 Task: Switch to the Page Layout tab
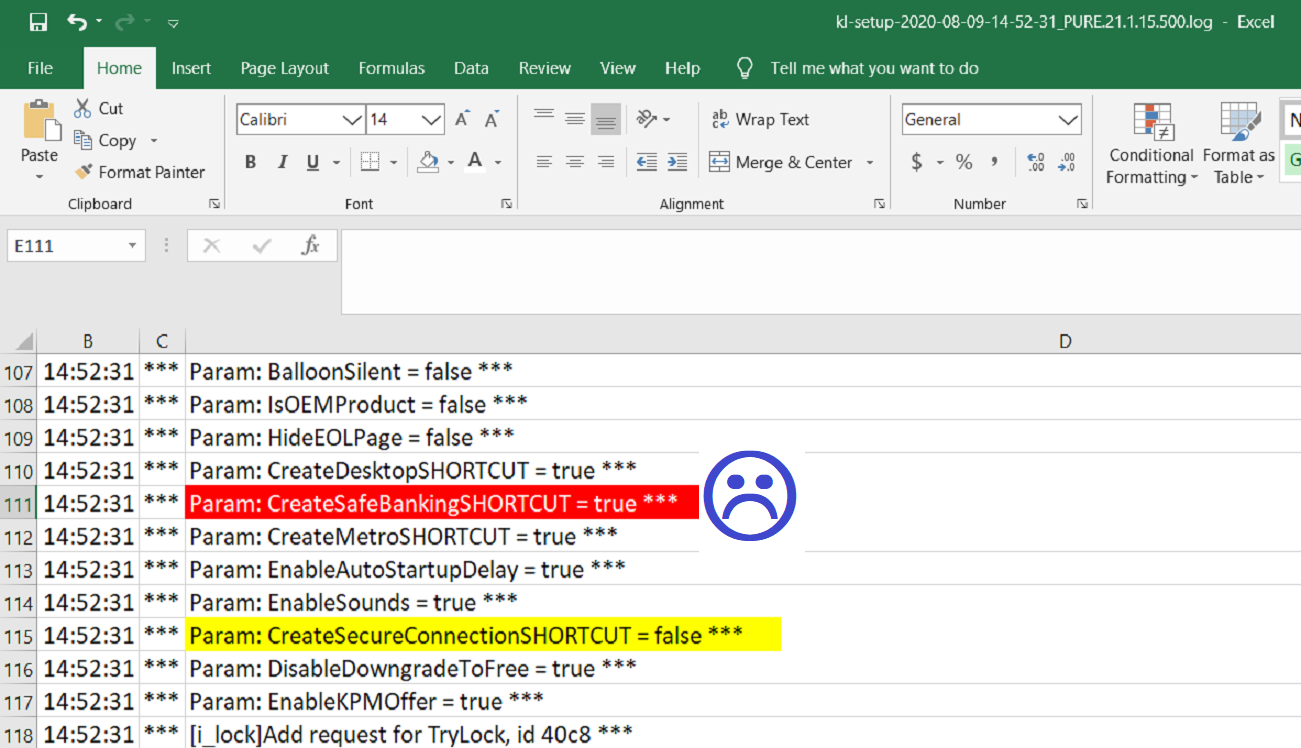click(284, 68)
